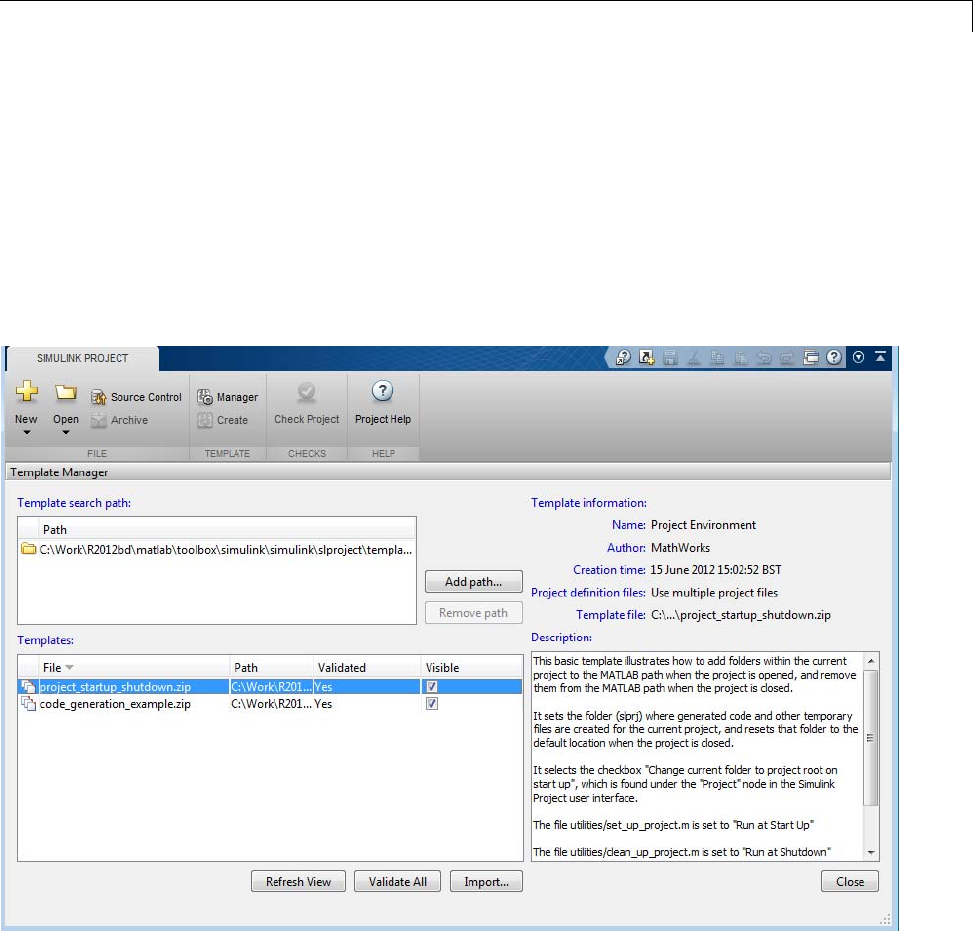This screenshot has width=973, height=931.
Task: Click the Open folder icon
Action: click(66, 392)
